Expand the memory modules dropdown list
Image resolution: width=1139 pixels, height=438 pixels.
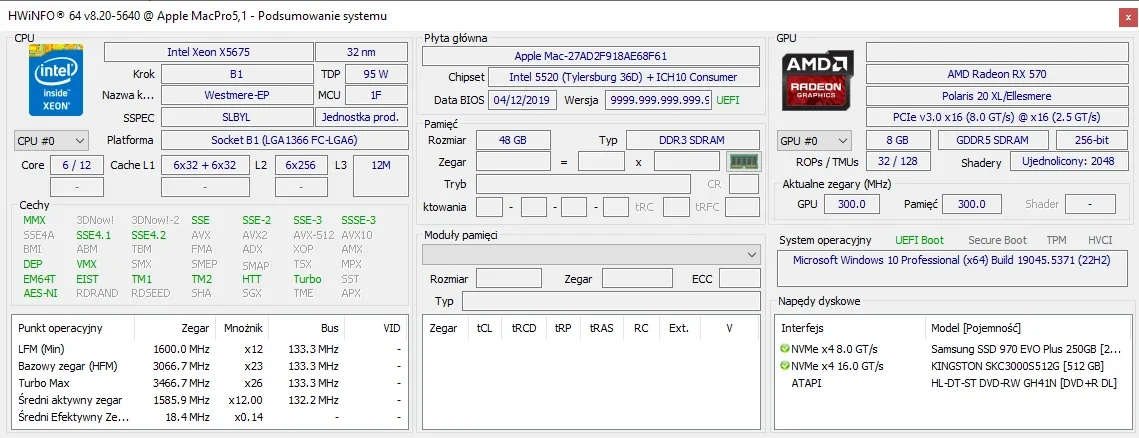pyautogui.click(x=591, y=254)
